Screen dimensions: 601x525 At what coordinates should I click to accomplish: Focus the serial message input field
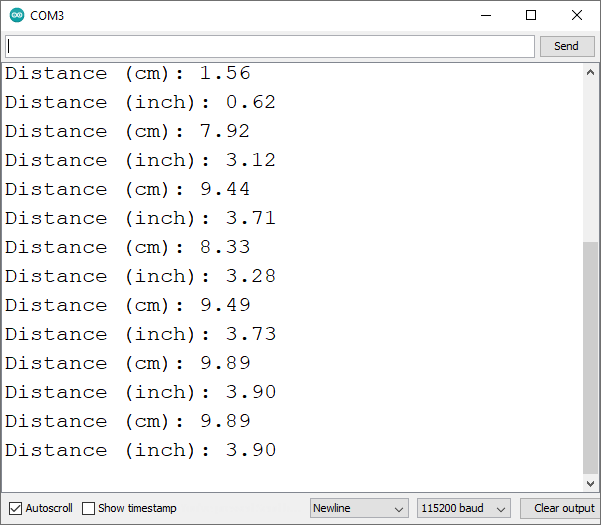coord(270,46)
